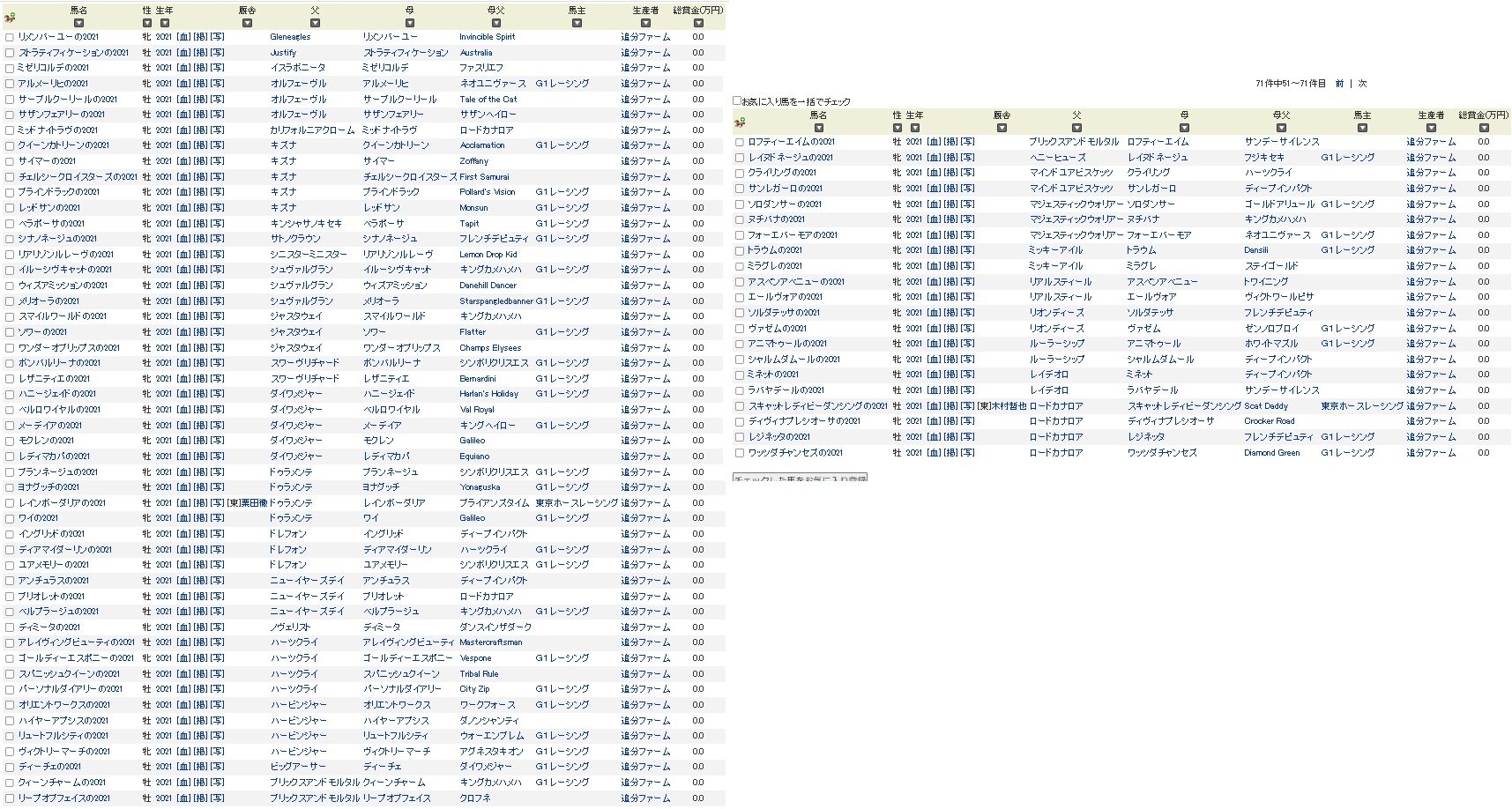Sort 父 arrow in the ロフティーエイム table
Screen dimensions: 1512x809
1076,129
